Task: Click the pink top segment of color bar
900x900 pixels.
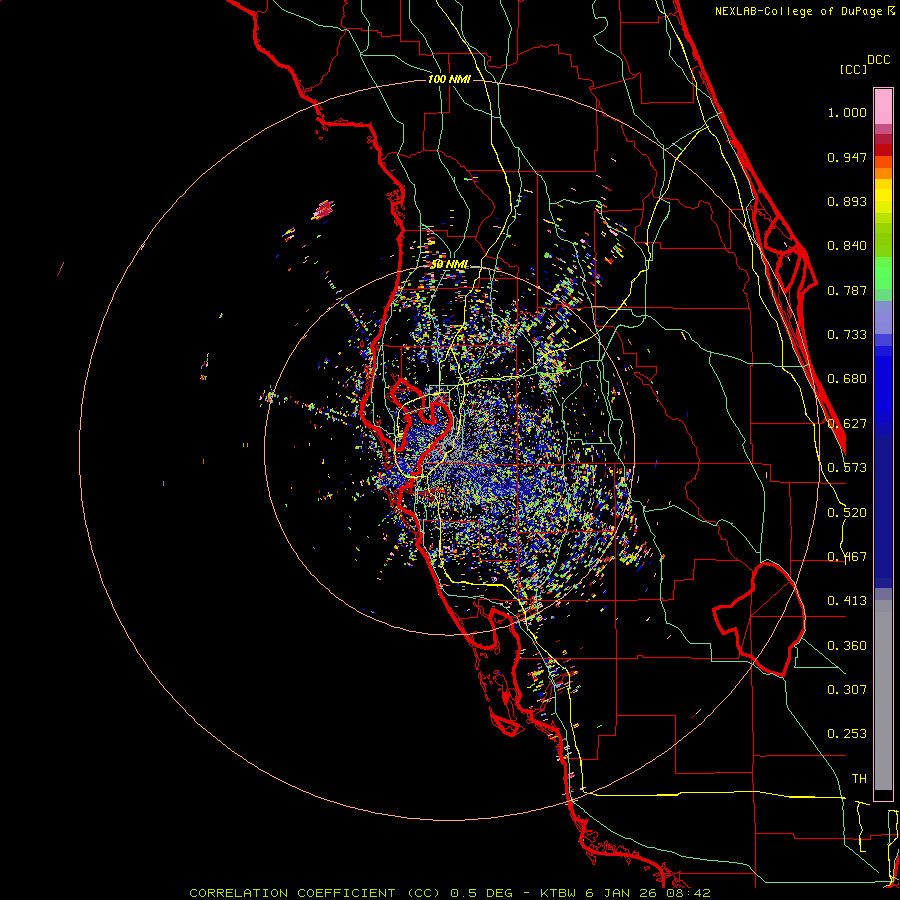Action: coord(883,106)
